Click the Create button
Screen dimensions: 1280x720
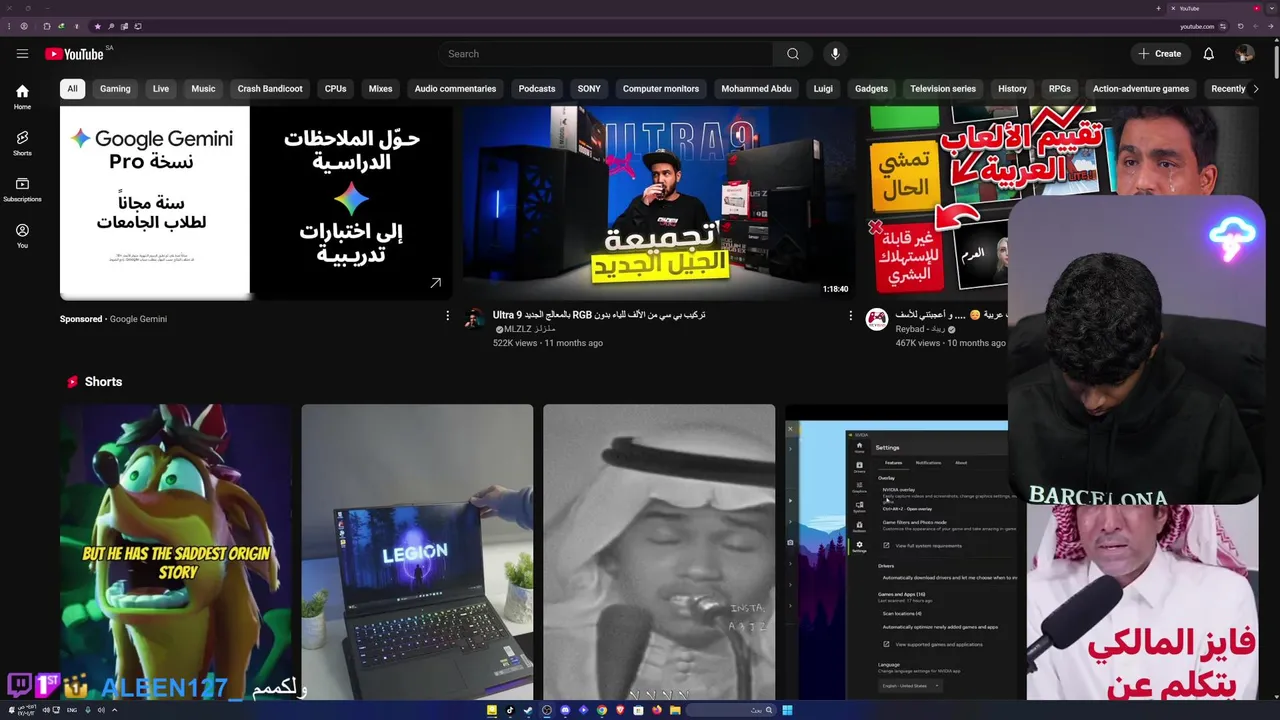(1160, 54)
